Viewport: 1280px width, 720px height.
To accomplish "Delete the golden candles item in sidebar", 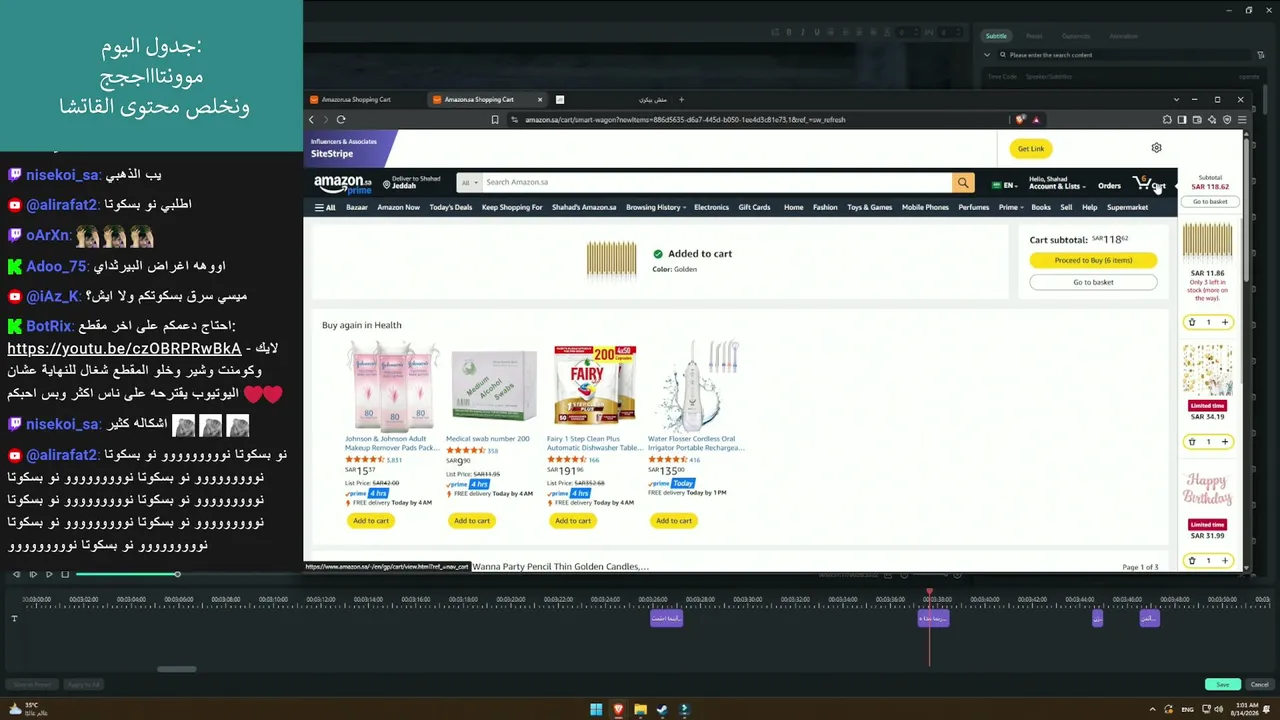I will click(x=1192, y=322).
